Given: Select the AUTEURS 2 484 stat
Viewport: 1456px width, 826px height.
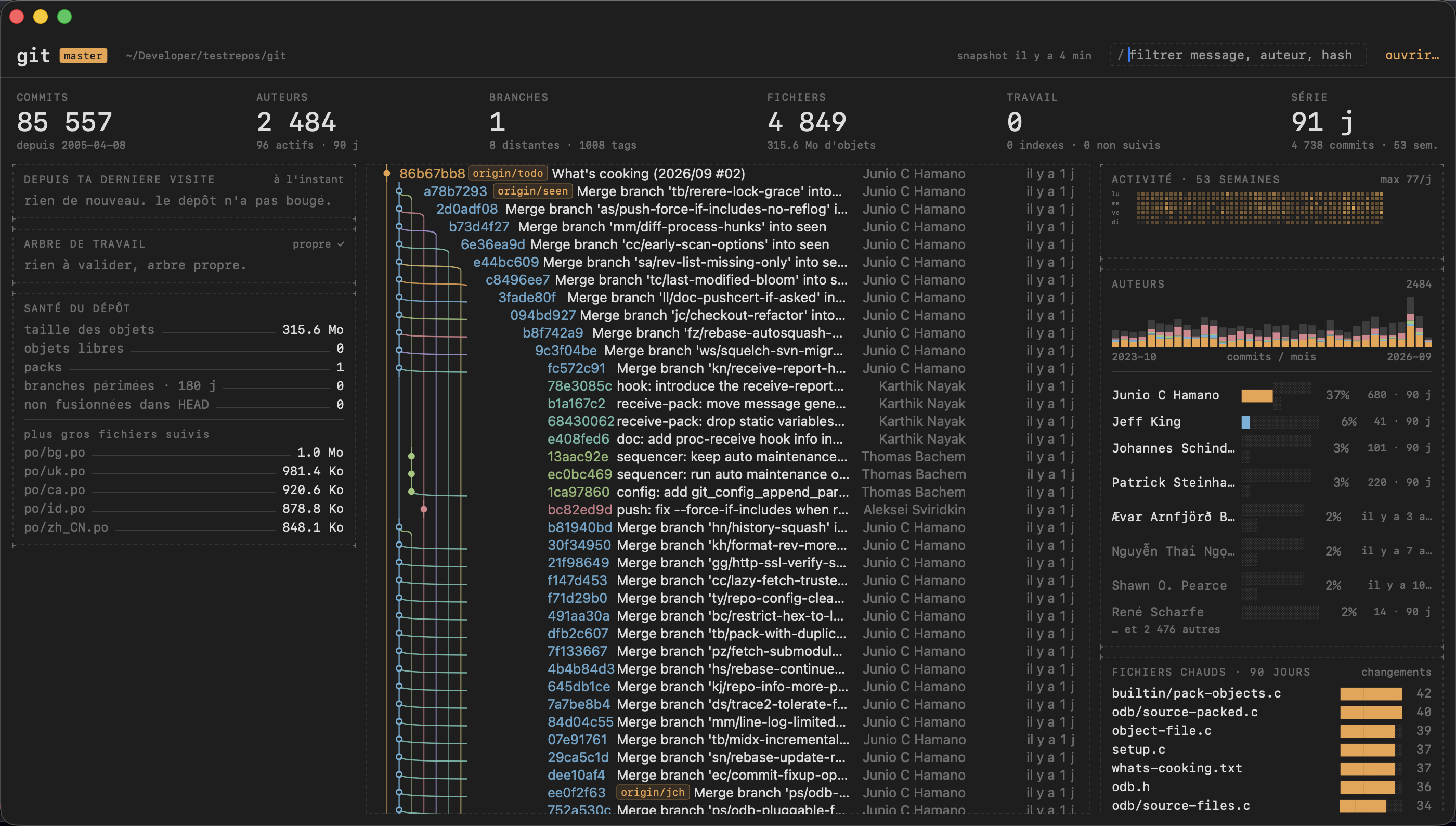Looking at the screenshot, I should tap(307, 121).
